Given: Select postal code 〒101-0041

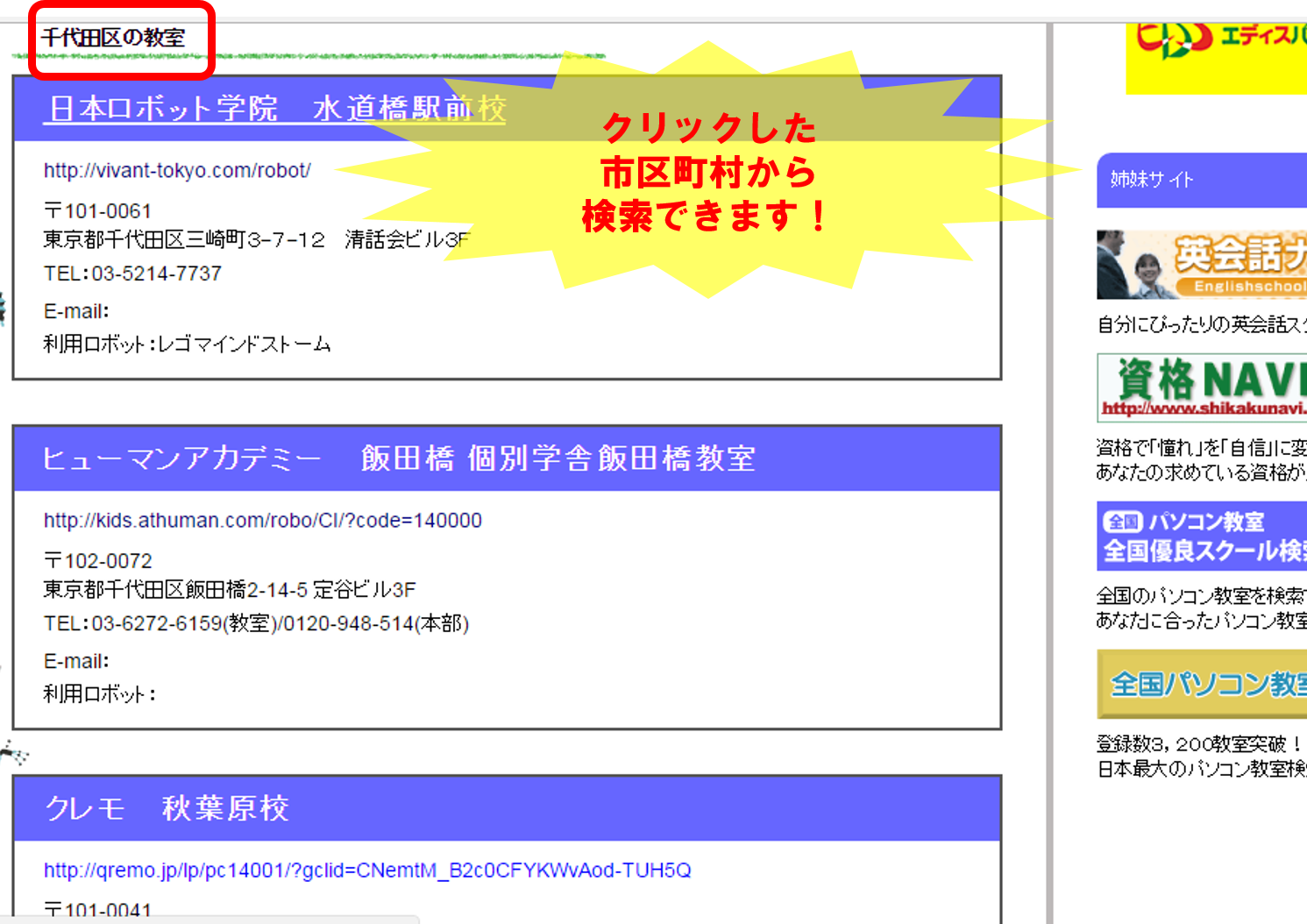Looking at the screenshot, I should point(97,911).
